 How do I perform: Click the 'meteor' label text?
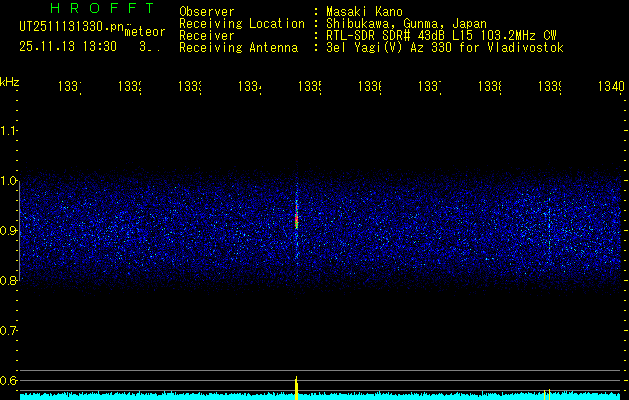(145, 32)
